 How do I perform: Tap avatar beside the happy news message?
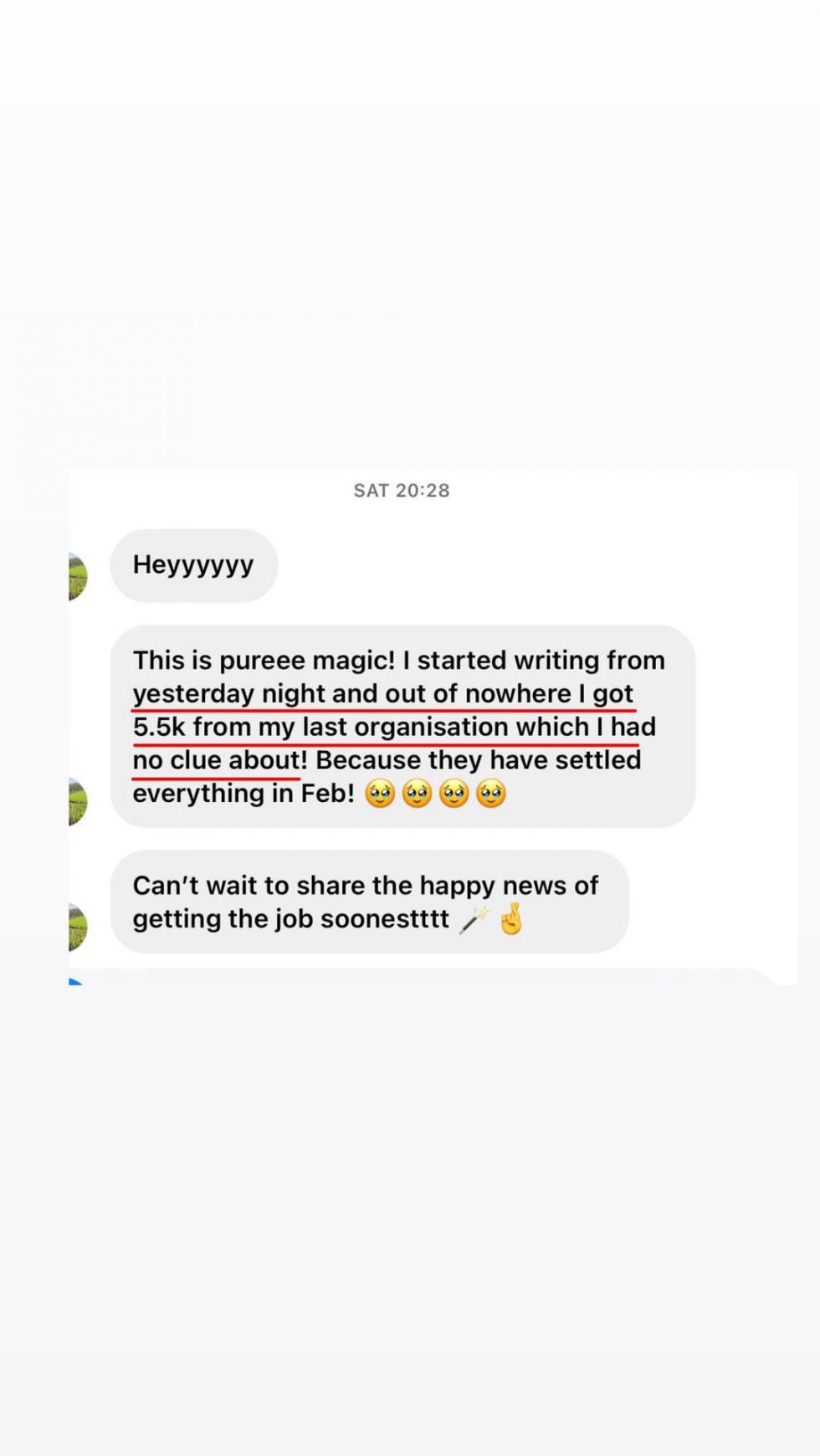(78, 927)
